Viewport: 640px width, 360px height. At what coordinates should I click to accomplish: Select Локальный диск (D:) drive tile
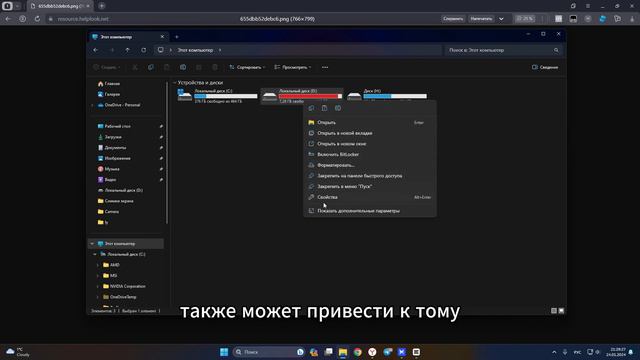(x=302, y=96)
